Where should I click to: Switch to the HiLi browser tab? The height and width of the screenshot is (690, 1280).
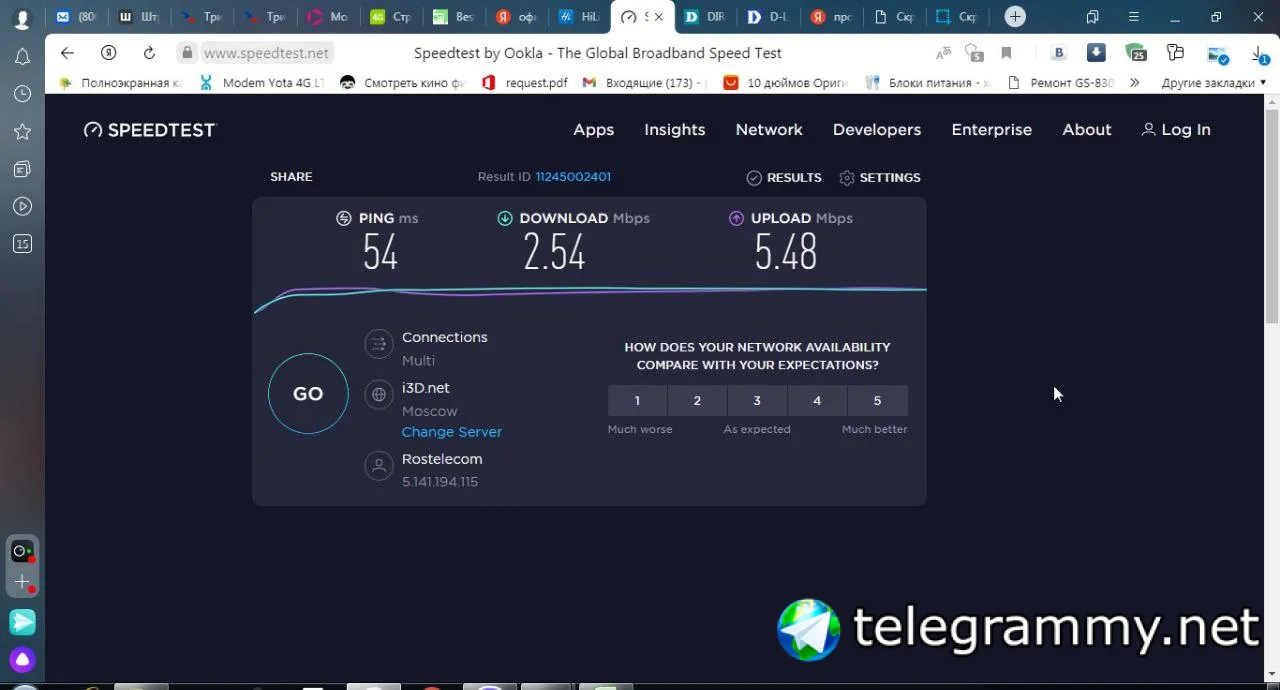pyautogui.click(x=579, y=17)
